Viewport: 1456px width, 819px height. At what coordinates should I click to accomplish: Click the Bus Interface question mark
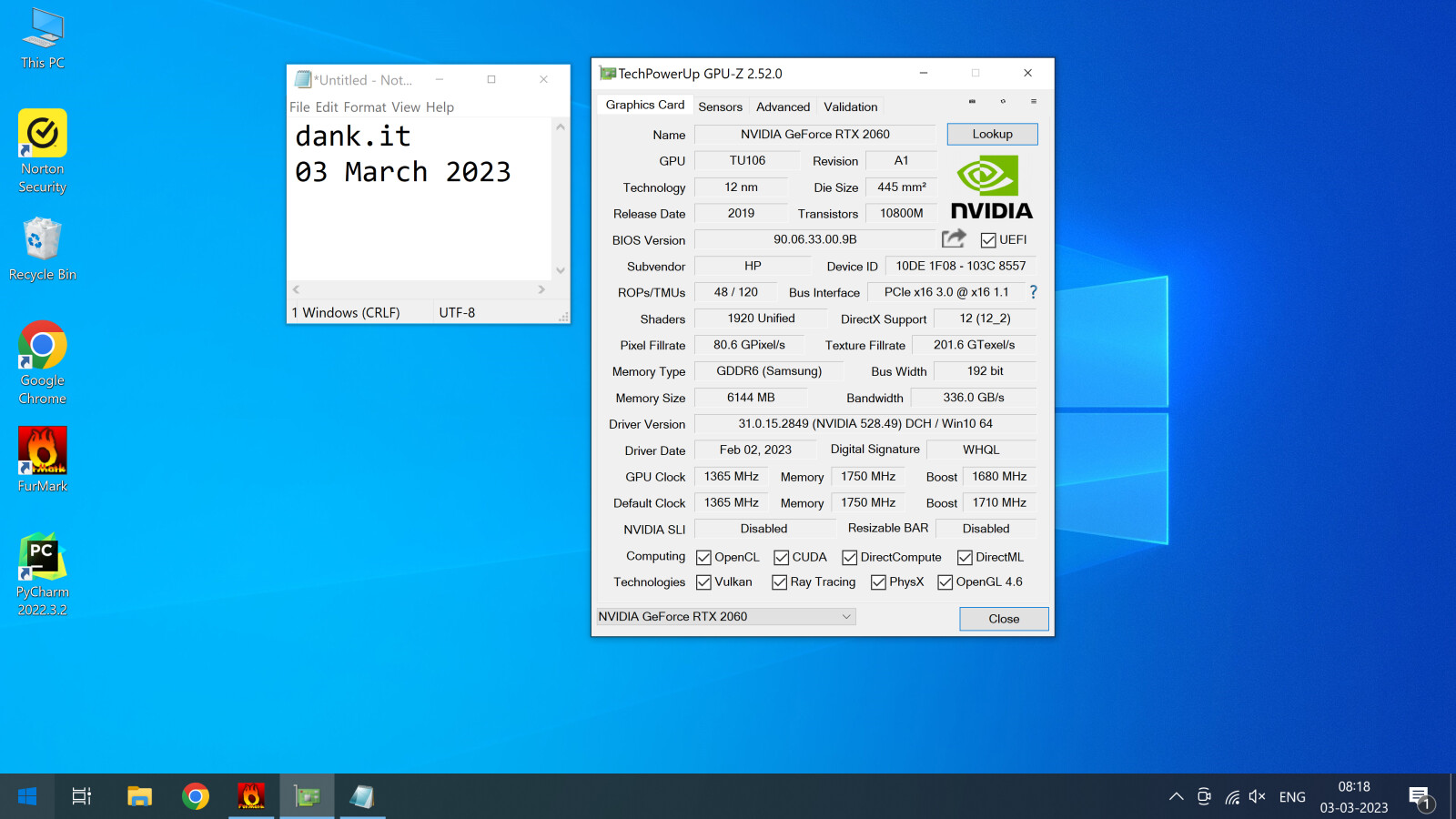(x=1033, y=292)
